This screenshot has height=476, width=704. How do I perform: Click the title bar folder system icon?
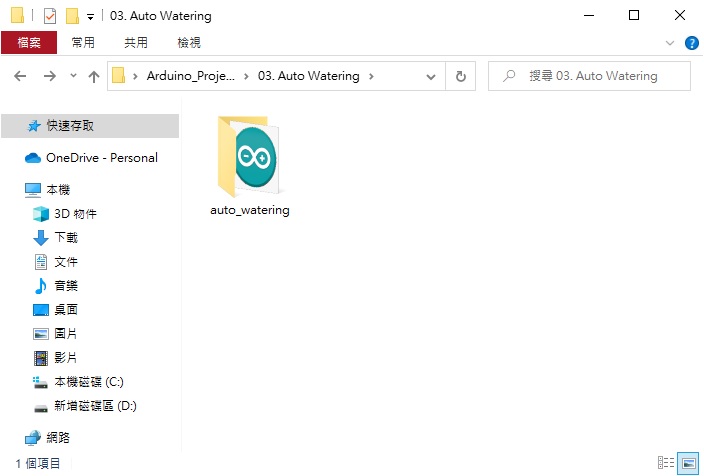tap(17, 15)
